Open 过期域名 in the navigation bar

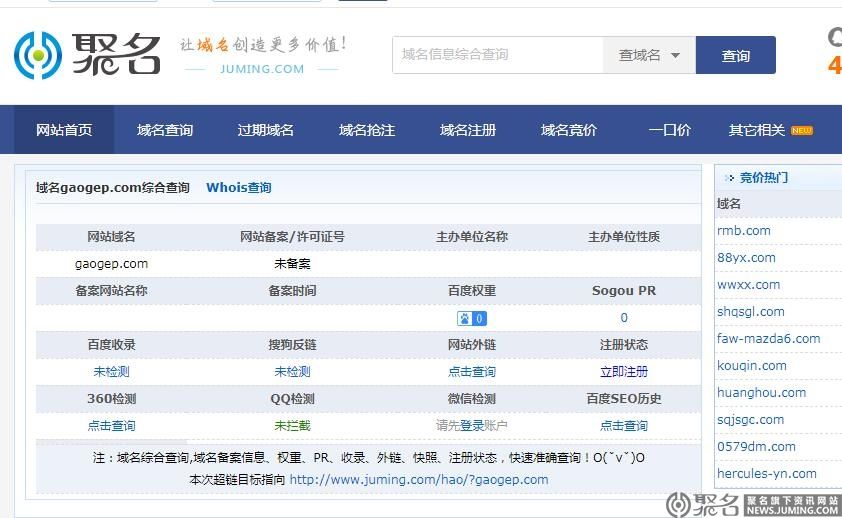coord(266,130)
